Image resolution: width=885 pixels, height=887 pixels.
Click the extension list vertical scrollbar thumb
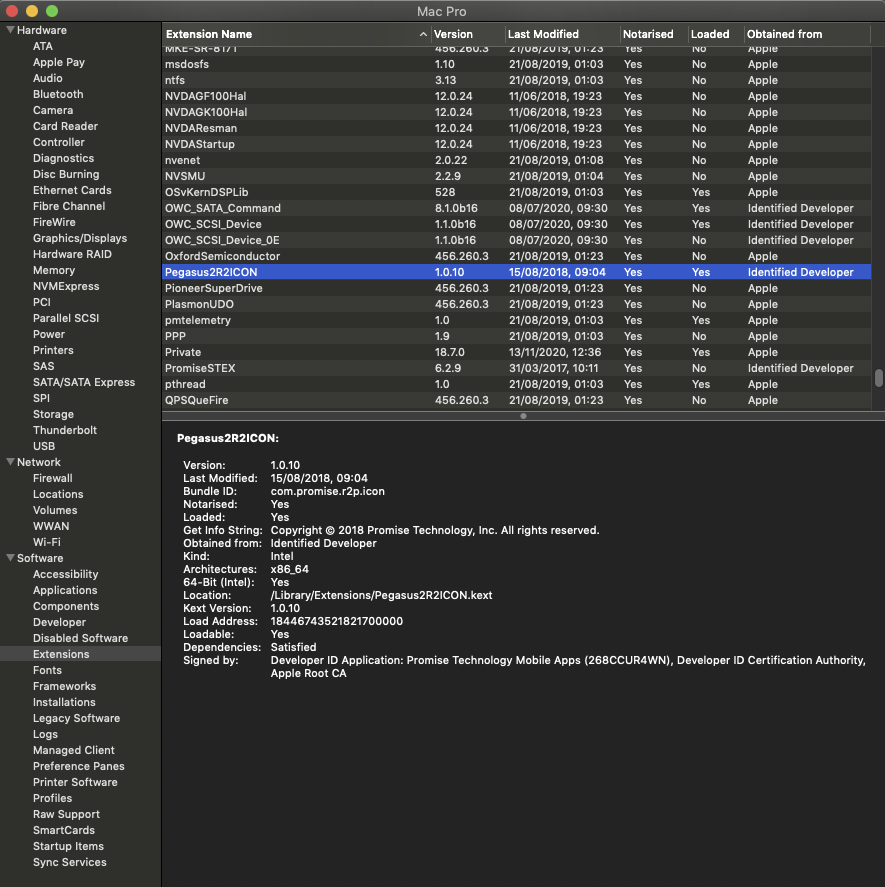point(879,378)
